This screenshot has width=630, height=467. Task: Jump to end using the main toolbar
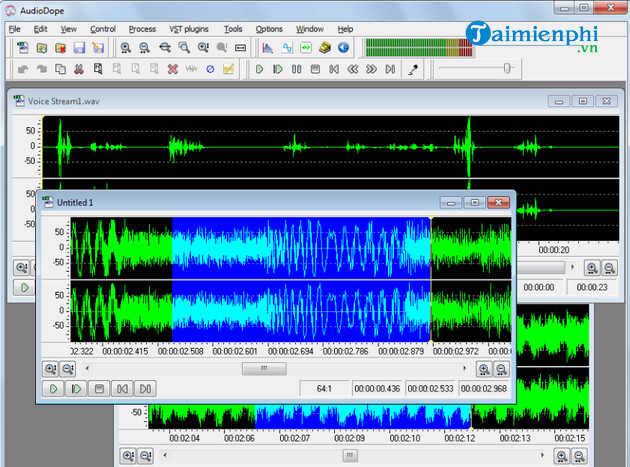click(390, 69)
